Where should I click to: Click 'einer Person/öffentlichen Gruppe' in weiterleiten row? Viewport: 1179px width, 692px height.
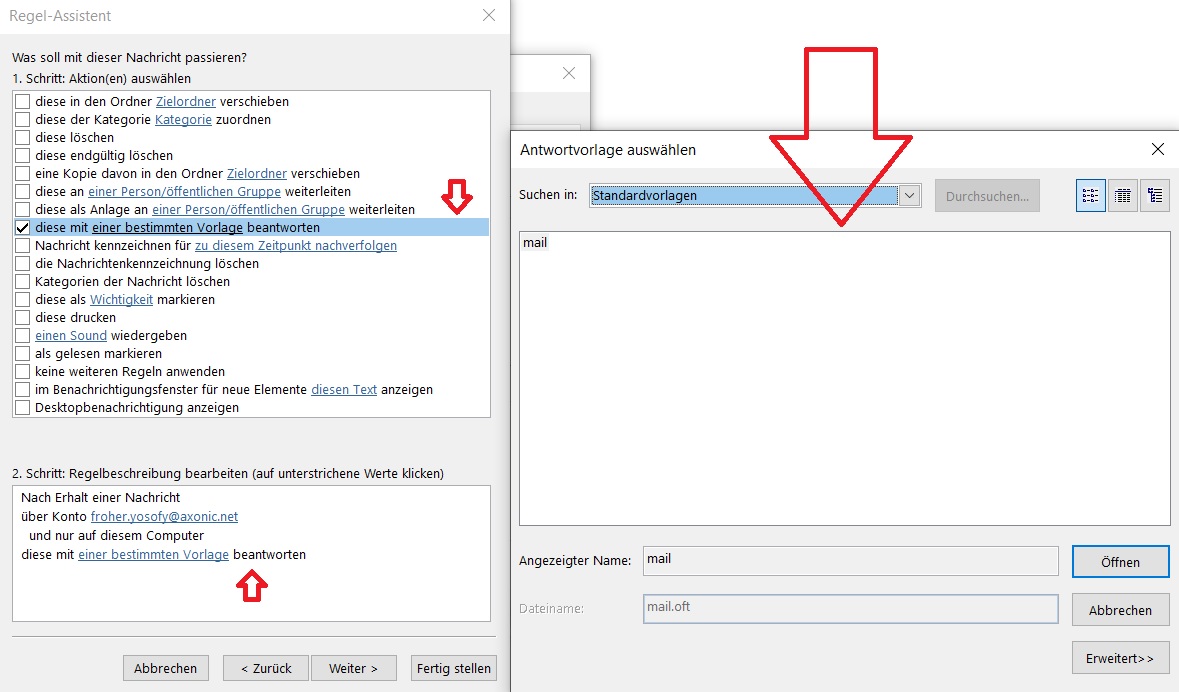[x=184, y=192]
